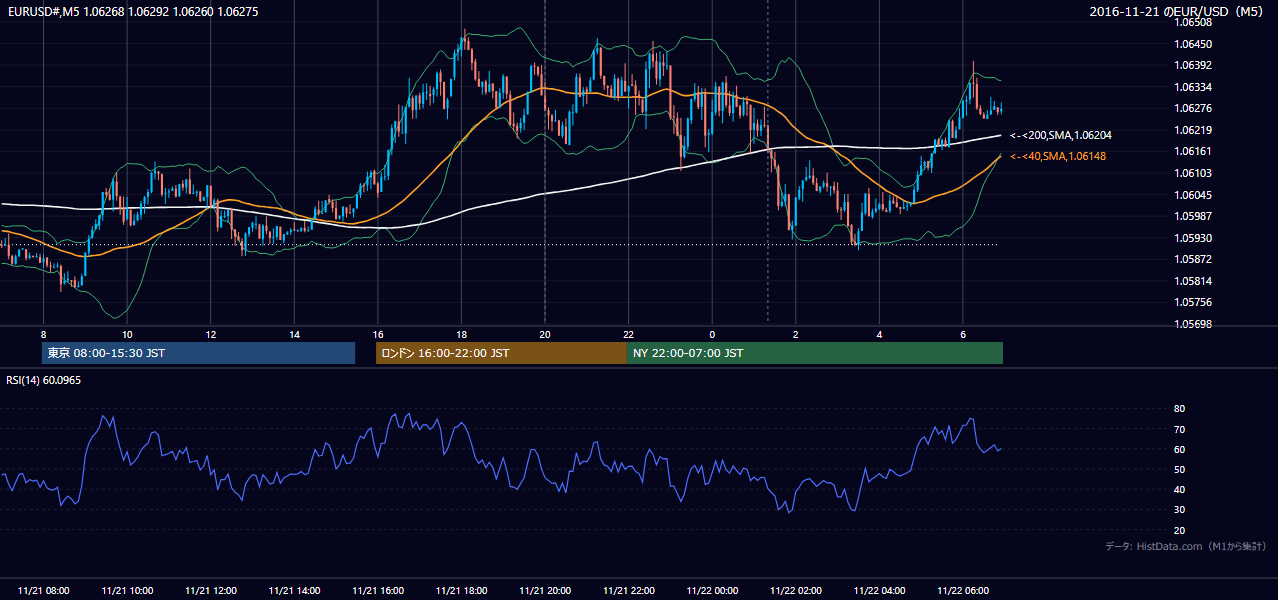This screenshot has width=1278, height=600.
Task: Click bottom timestamp 11/21 20:00
Action: click(545, 591)
